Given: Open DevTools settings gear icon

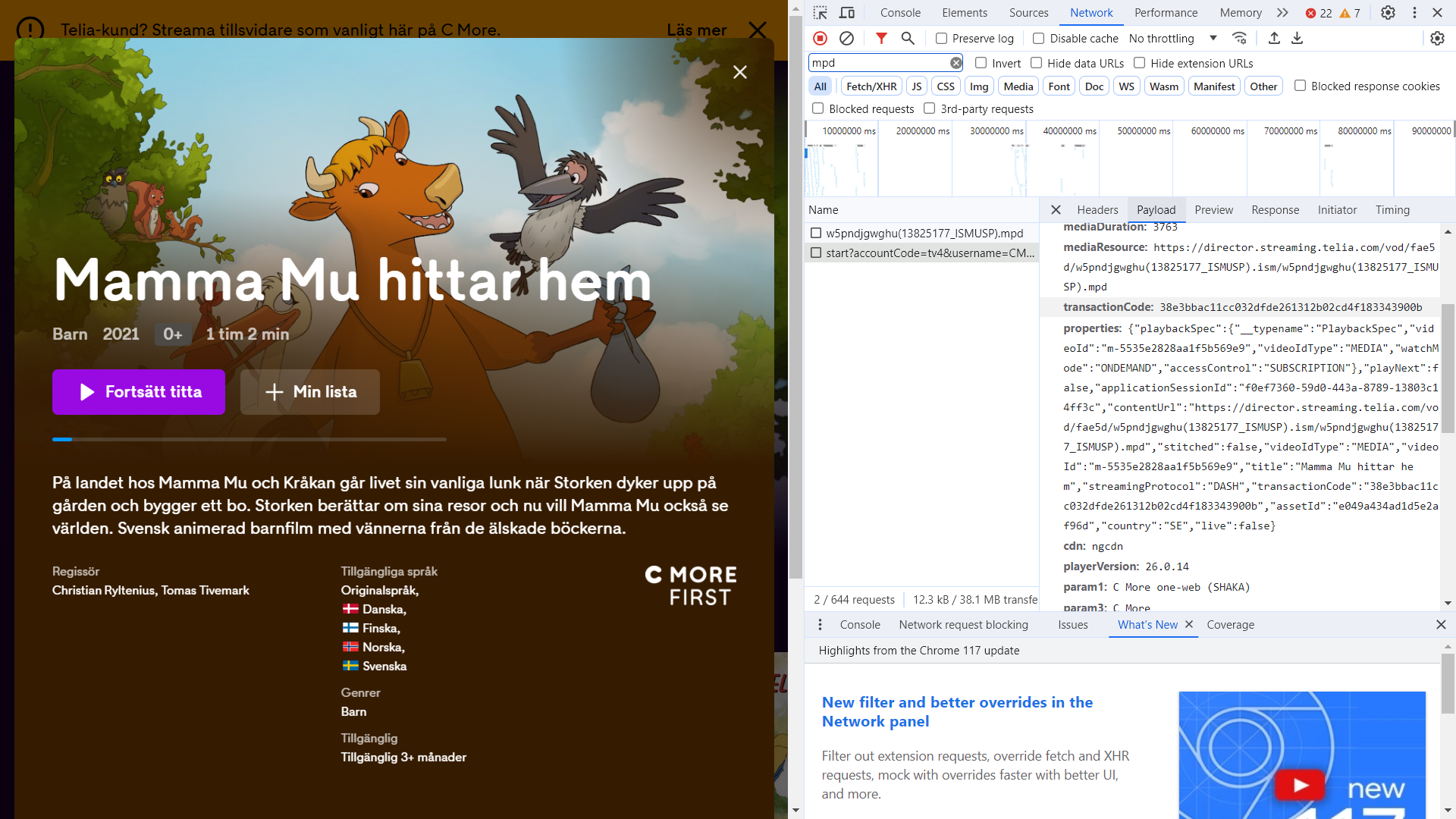Looking at the screenshot, I should pos(1388,13).
